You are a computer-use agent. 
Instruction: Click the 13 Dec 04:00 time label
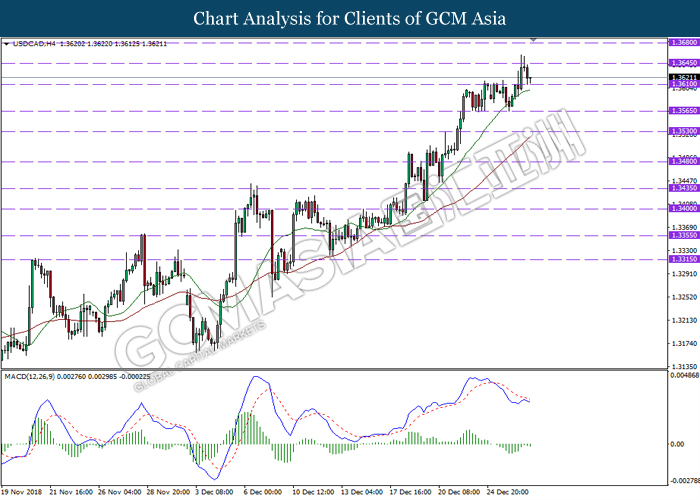tap(362, 492)
